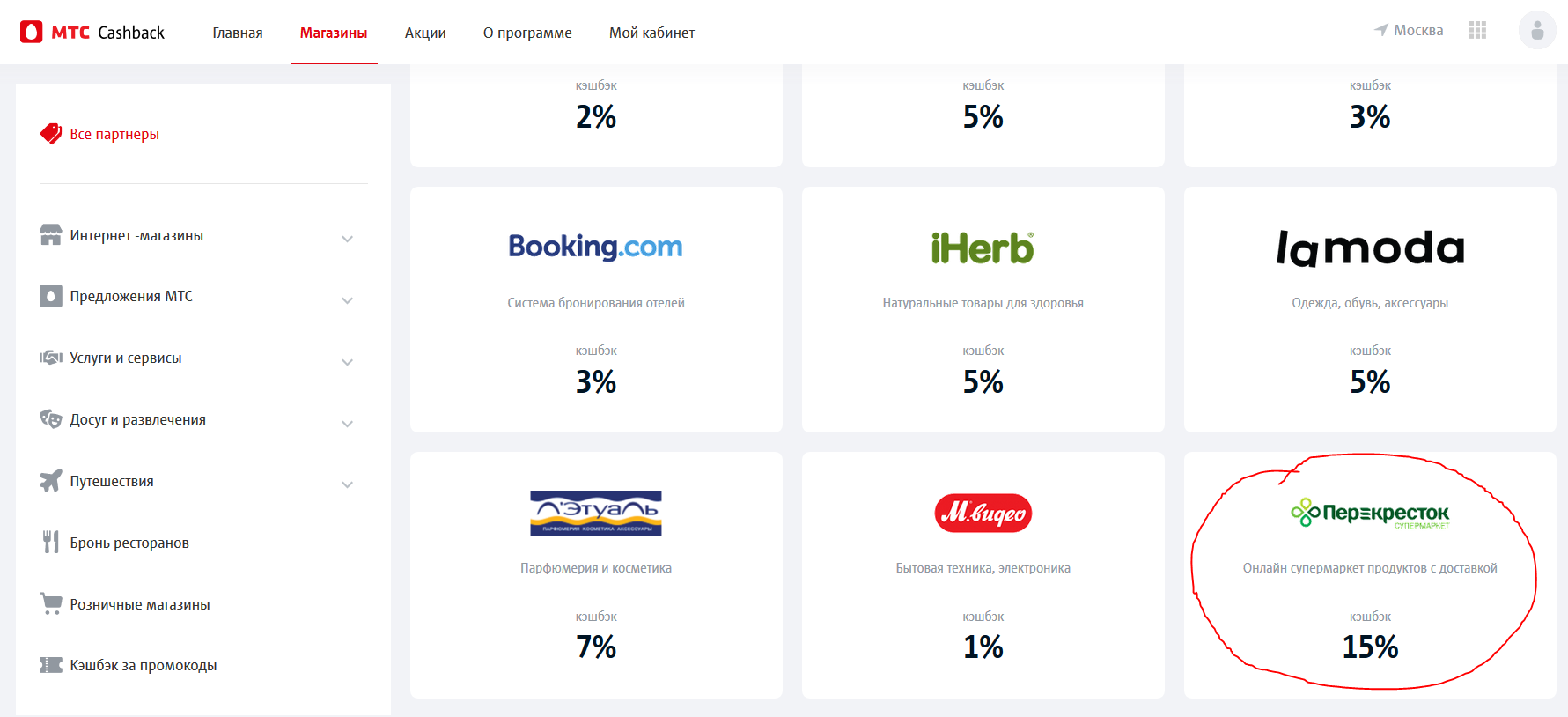
Task: Click the fork and knife restaurant icon
Action: 51,543
